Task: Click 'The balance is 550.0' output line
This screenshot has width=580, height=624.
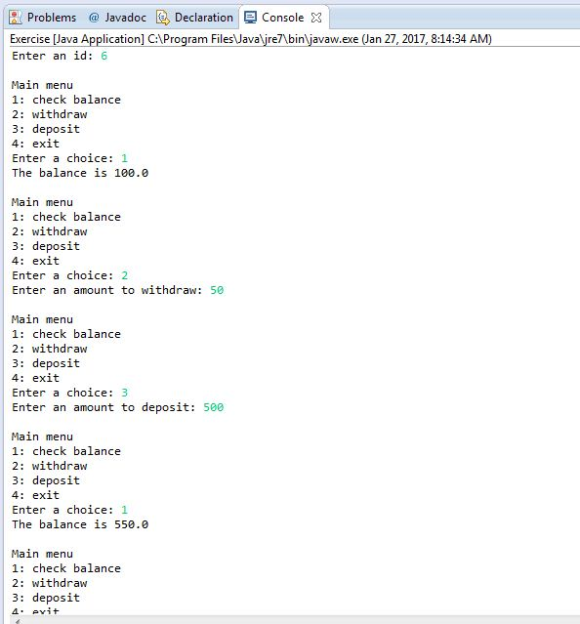Action: 80,525
